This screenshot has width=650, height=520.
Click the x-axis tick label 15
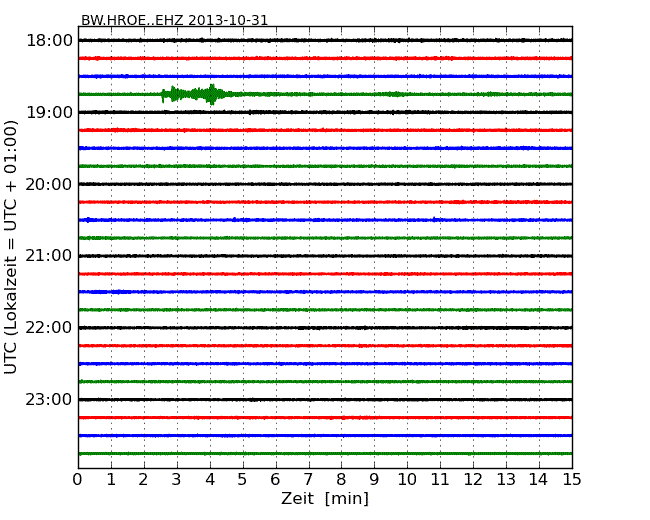pyautogui.click(x=572, y=480)
